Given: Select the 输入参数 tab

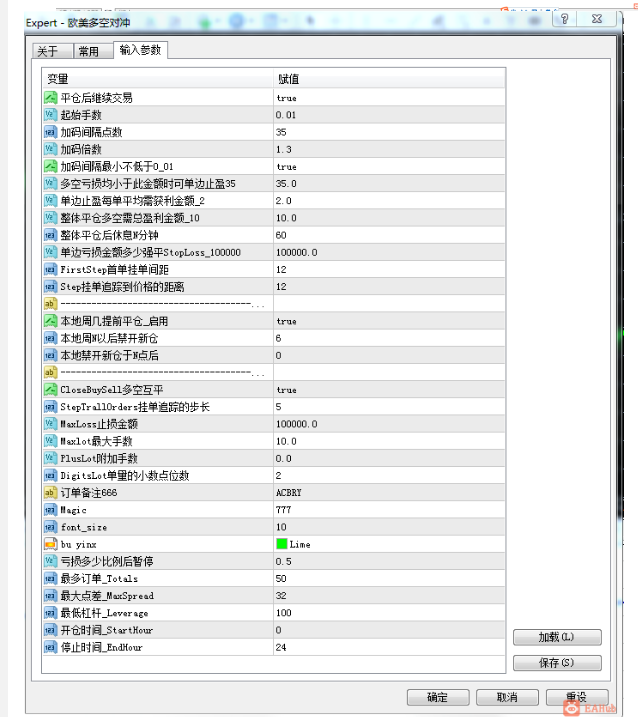Looking at the screenshot, I should point(140,50).
